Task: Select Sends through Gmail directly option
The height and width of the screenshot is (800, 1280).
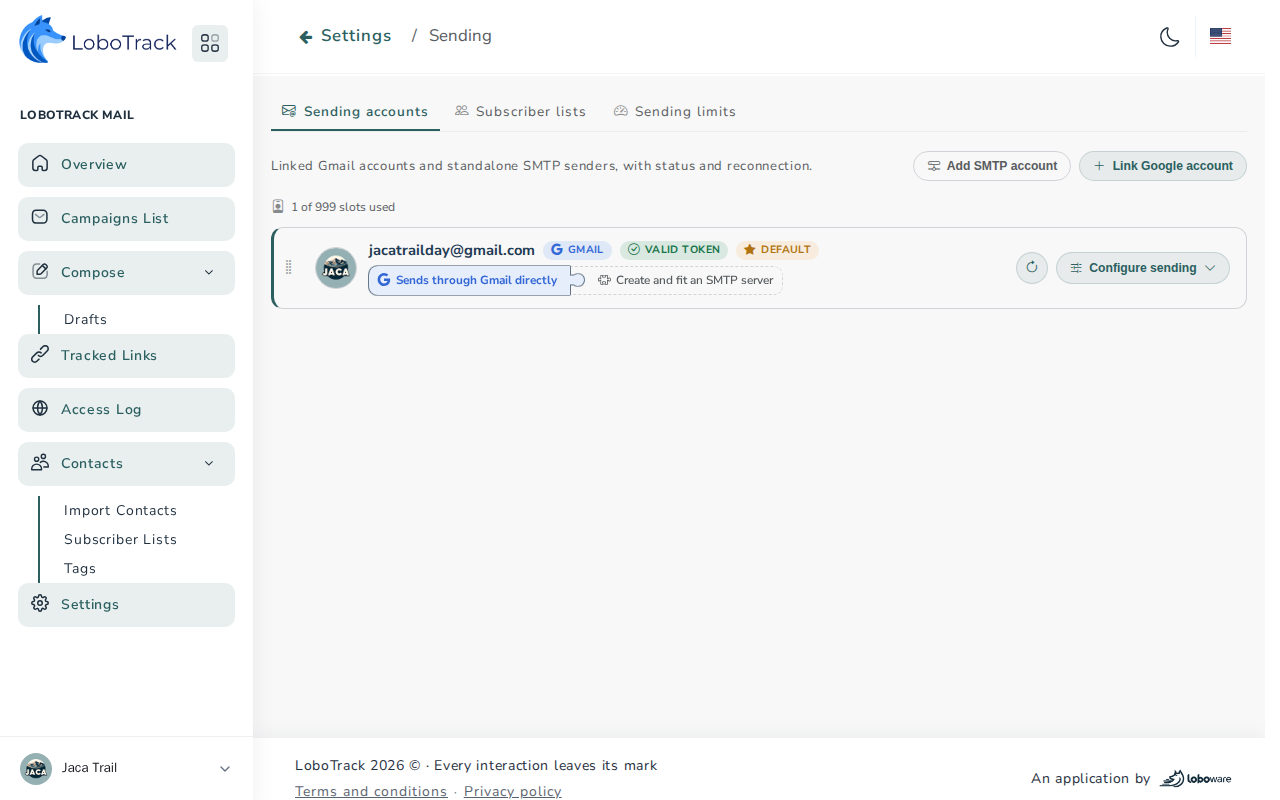Action: point(468,280)
